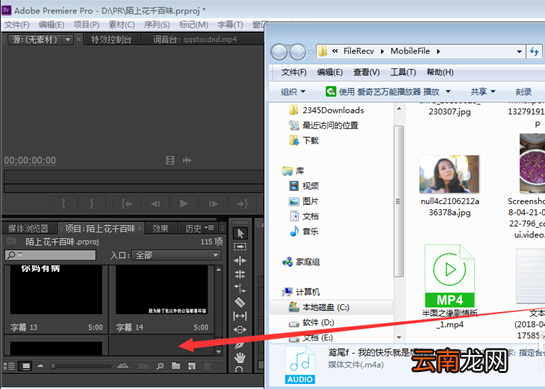Image resolution: width=545 pixels, height=389 pixels.
Task: Switch to the 特效控制台 tab
Action: 111,40
